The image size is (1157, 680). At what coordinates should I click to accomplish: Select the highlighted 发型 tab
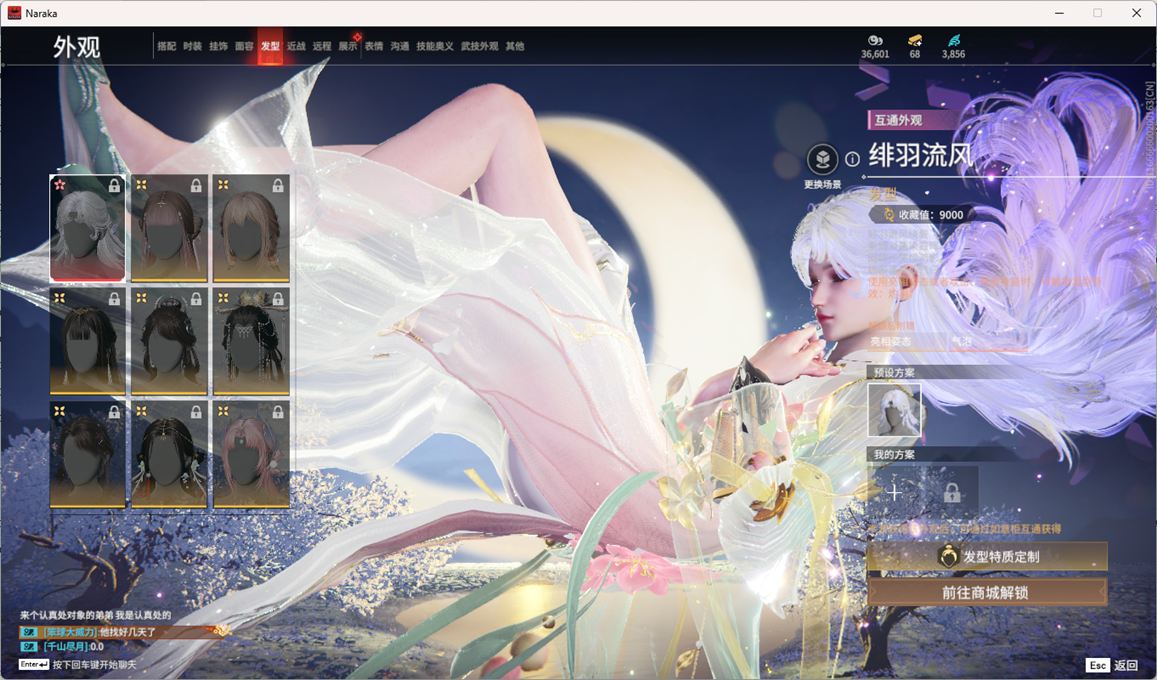270,46
